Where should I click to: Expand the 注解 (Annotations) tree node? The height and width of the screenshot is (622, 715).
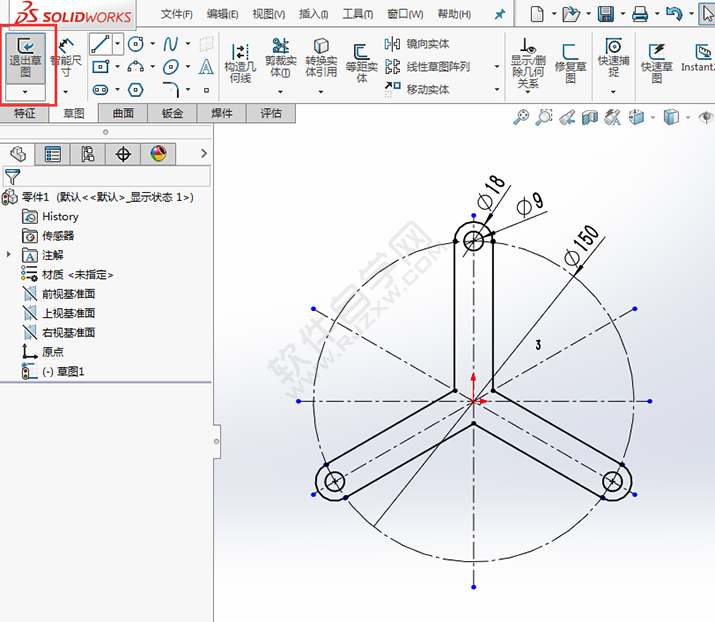[9, 254]
